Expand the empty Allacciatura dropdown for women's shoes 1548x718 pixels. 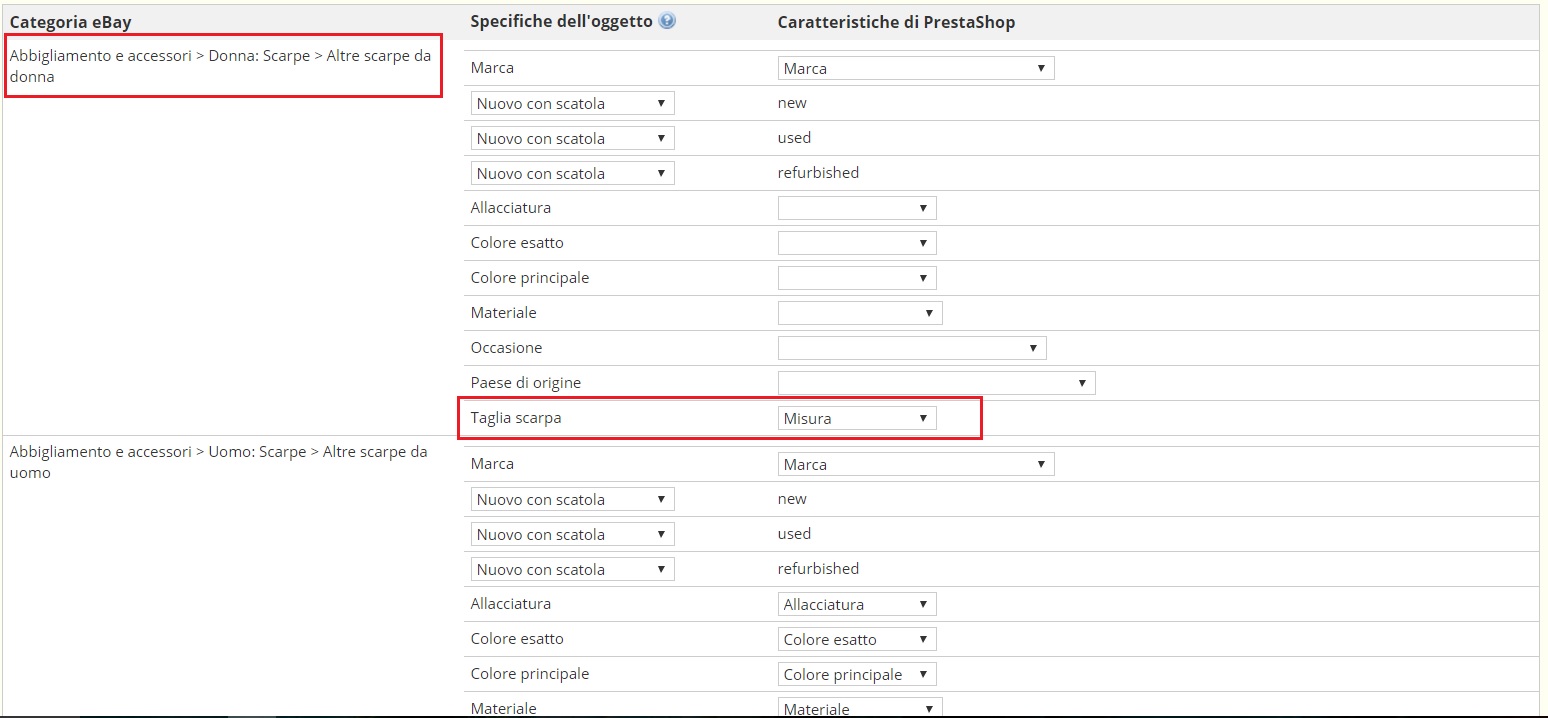coord(856,209)
